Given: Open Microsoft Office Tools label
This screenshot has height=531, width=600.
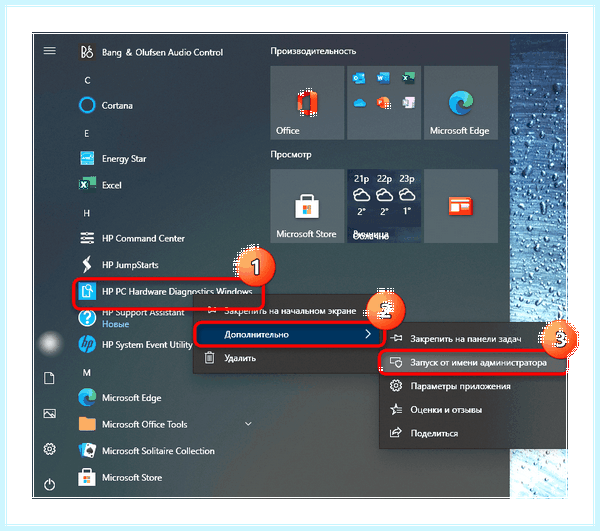Looking at the screenshot, I should point(145,424).
